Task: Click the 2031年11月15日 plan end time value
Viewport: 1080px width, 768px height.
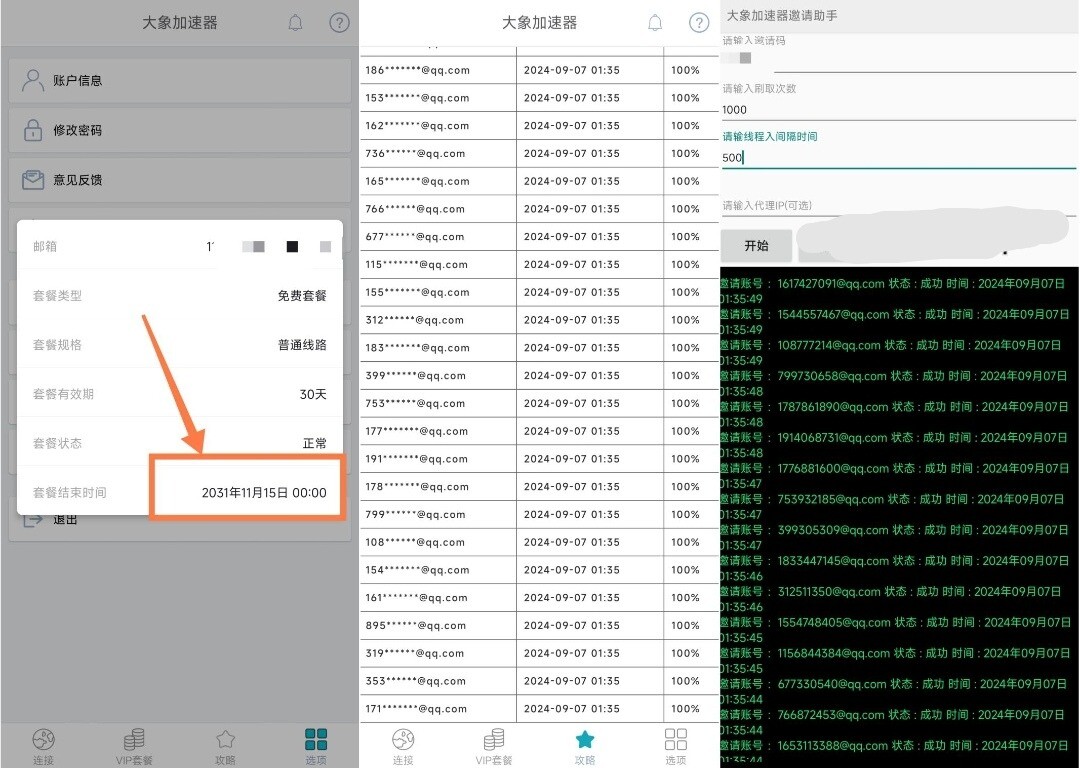Action: pyautogui.click(x=264, y=493)
